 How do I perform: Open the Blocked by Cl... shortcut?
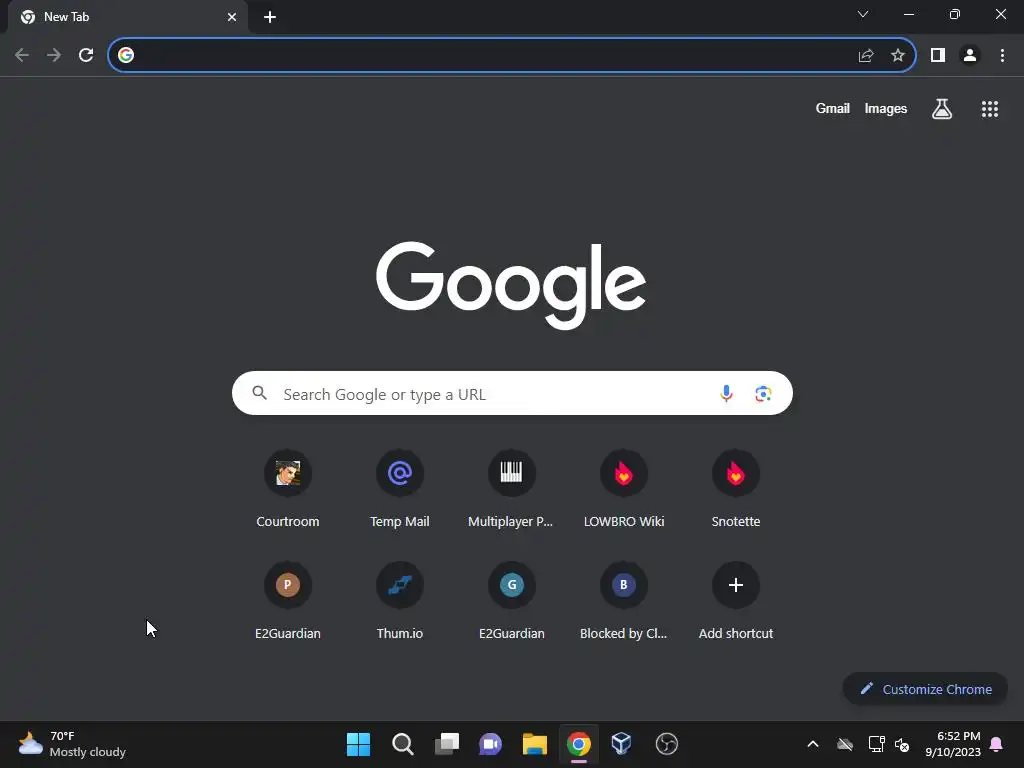[x=624, y=600]
